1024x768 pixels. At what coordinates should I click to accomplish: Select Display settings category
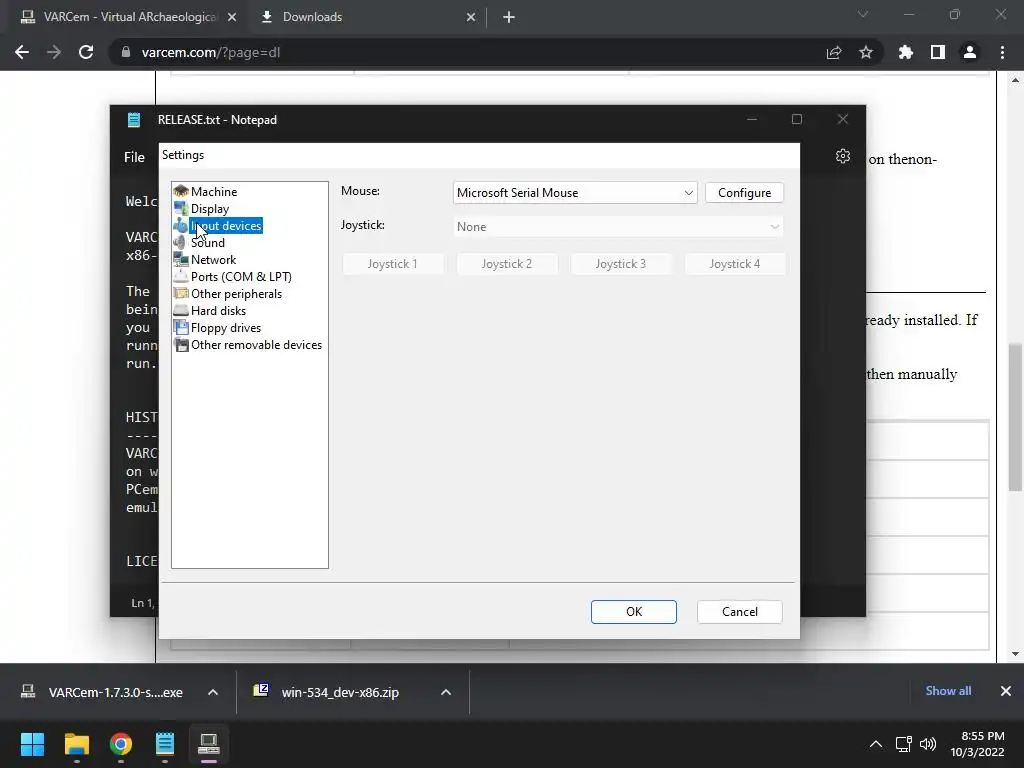pos(210,208)
